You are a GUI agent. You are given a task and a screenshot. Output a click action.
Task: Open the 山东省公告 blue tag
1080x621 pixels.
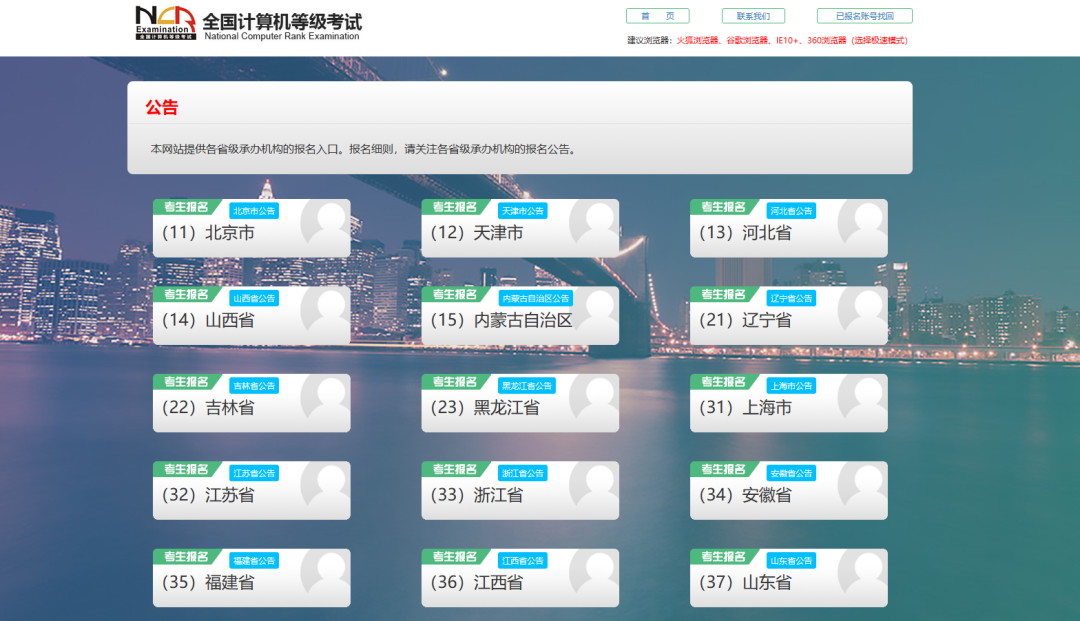(x=791, y=560)
